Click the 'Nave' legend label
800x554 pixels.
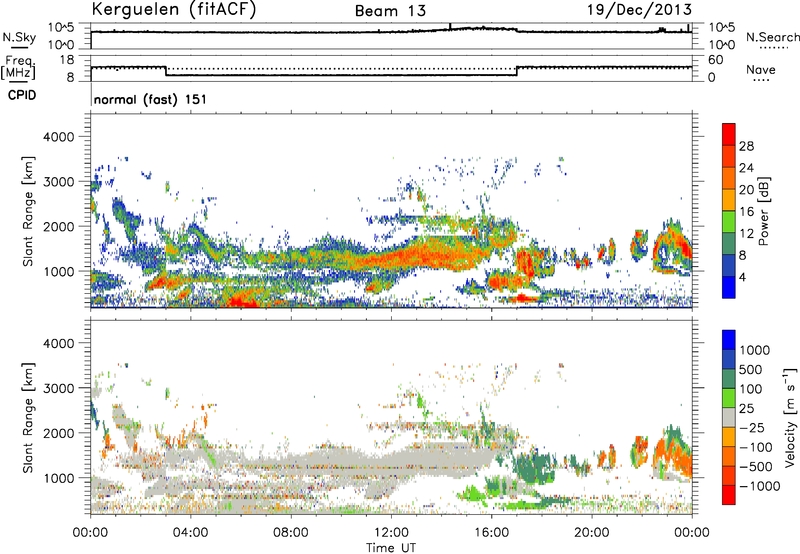click(761, 70)
